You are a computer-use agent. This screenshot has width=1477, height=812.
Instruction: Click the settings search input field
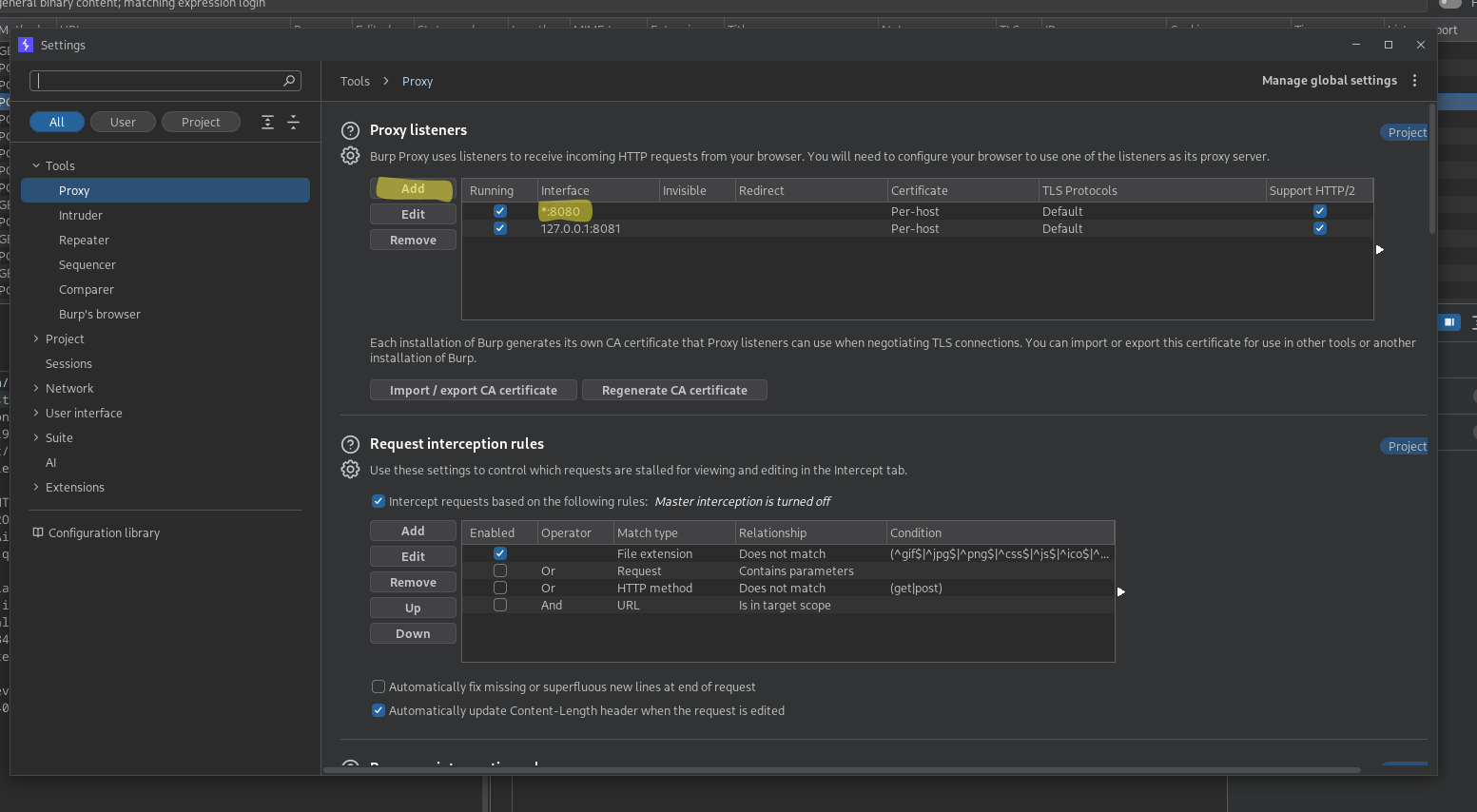tap(157, 81)
